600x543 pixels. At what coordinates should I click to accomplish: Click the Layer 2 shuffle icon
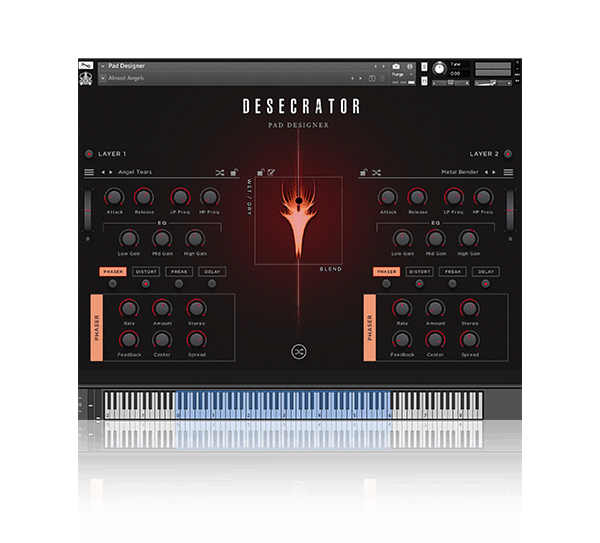pyautogui.click(x=376, y=172)
